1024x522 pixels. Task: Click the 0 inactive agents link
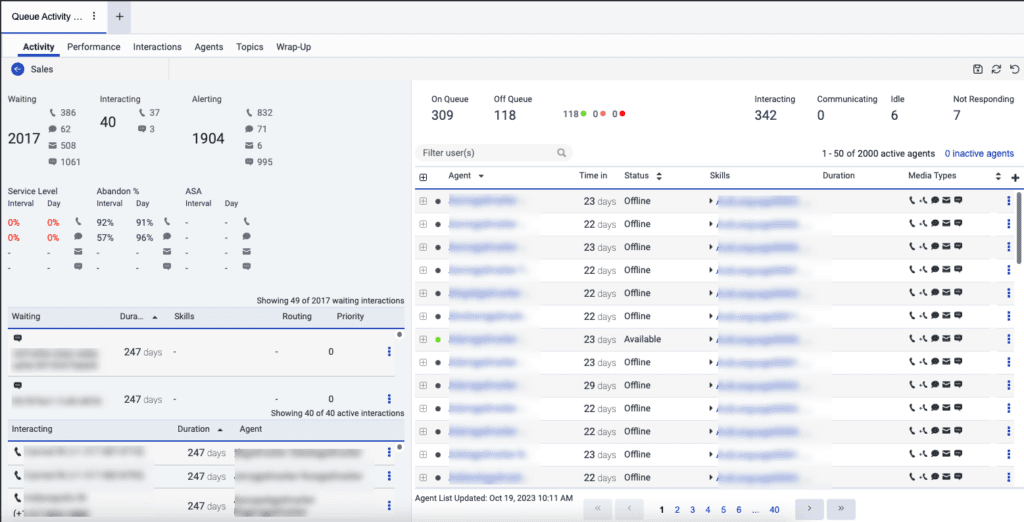pos(979,153)
